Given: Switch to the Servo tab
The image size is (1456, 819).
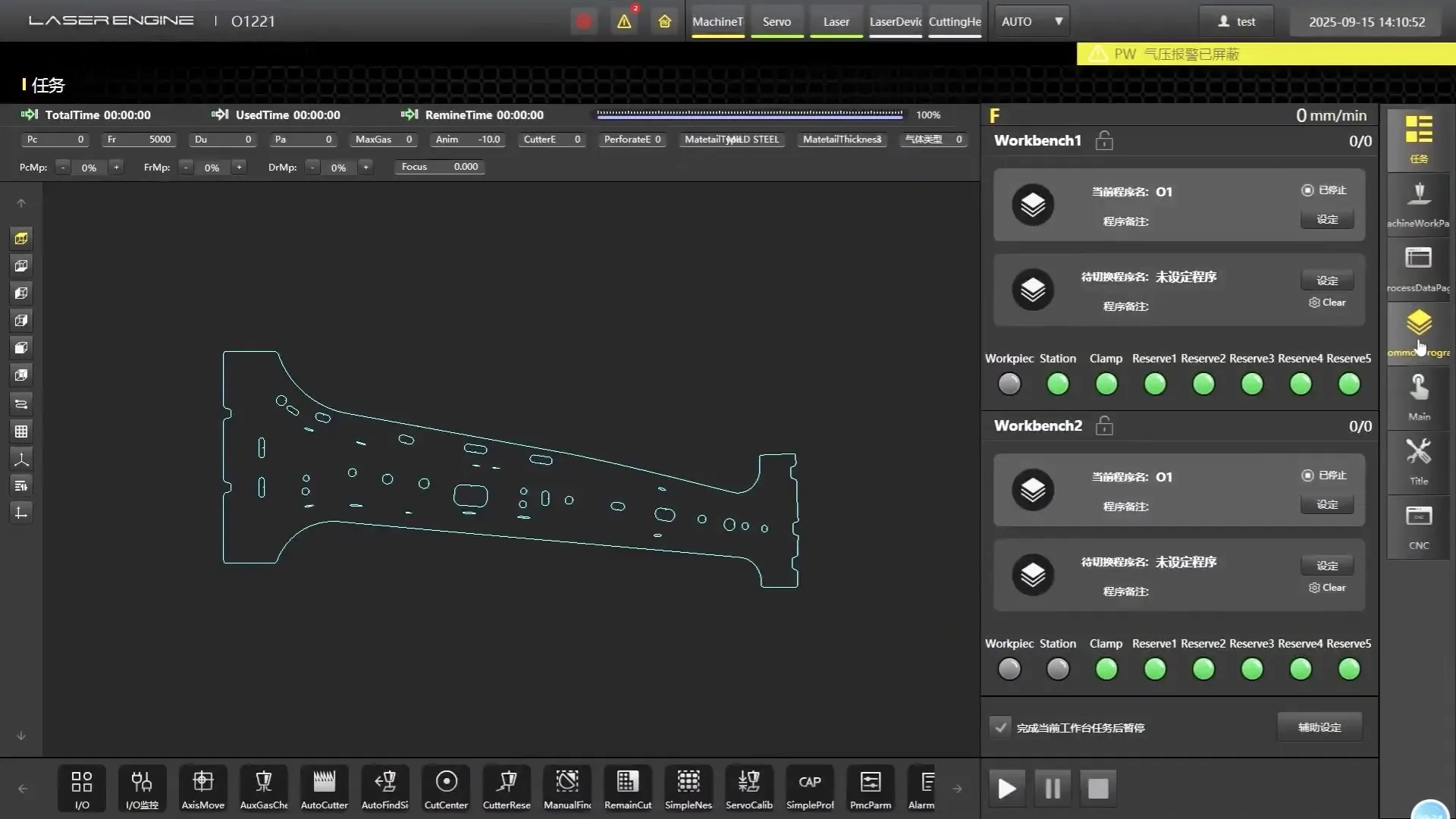Looking at the screenshot, I should point(777,22).
